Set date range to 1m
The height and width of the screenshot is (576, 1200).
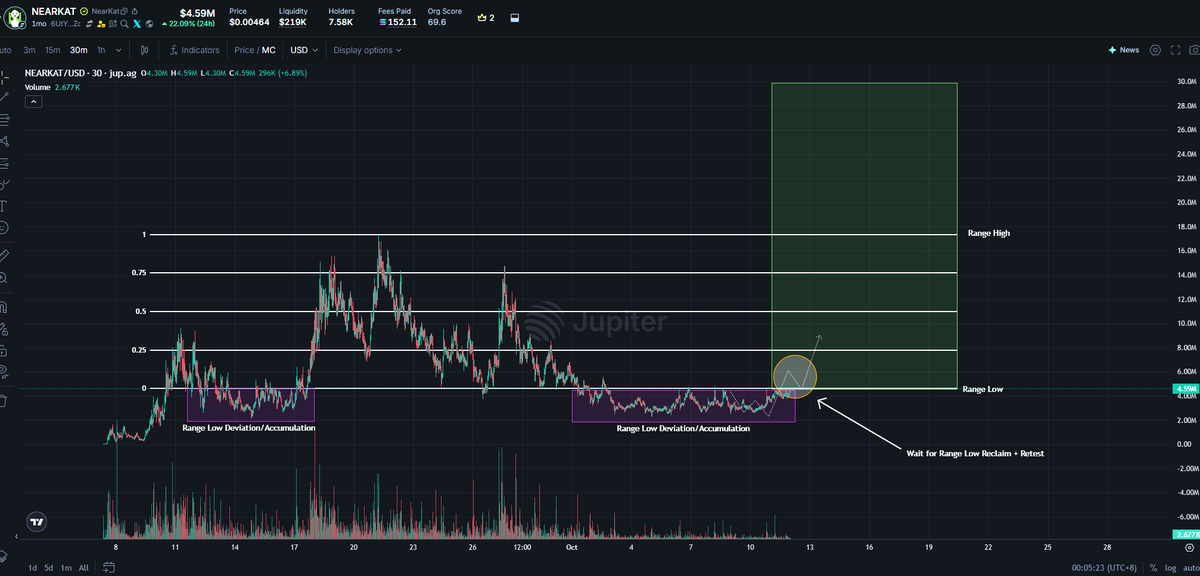tap(65, 567)
